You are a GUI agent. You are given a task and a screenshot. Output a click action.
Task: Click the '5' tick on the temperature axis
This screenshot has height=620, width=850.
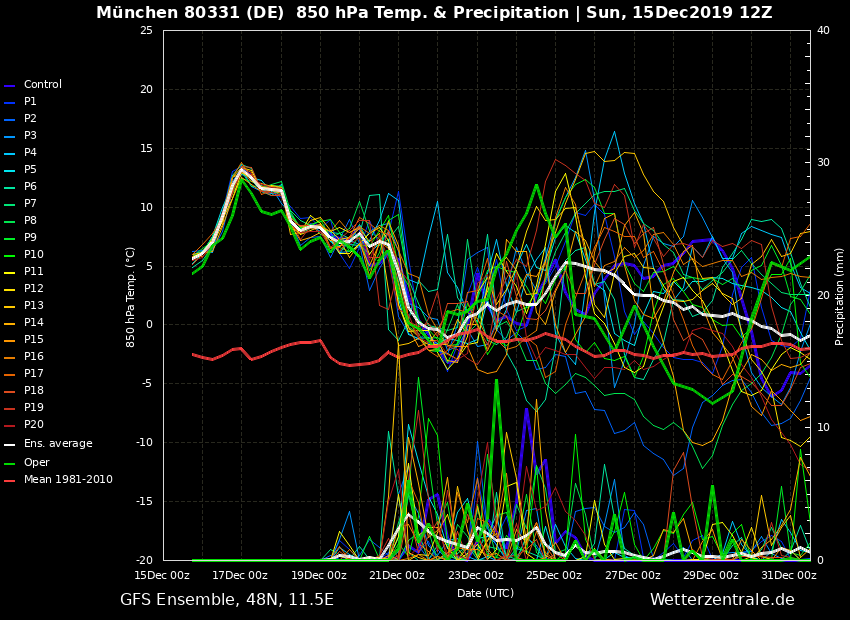click(x=150, y=266)
